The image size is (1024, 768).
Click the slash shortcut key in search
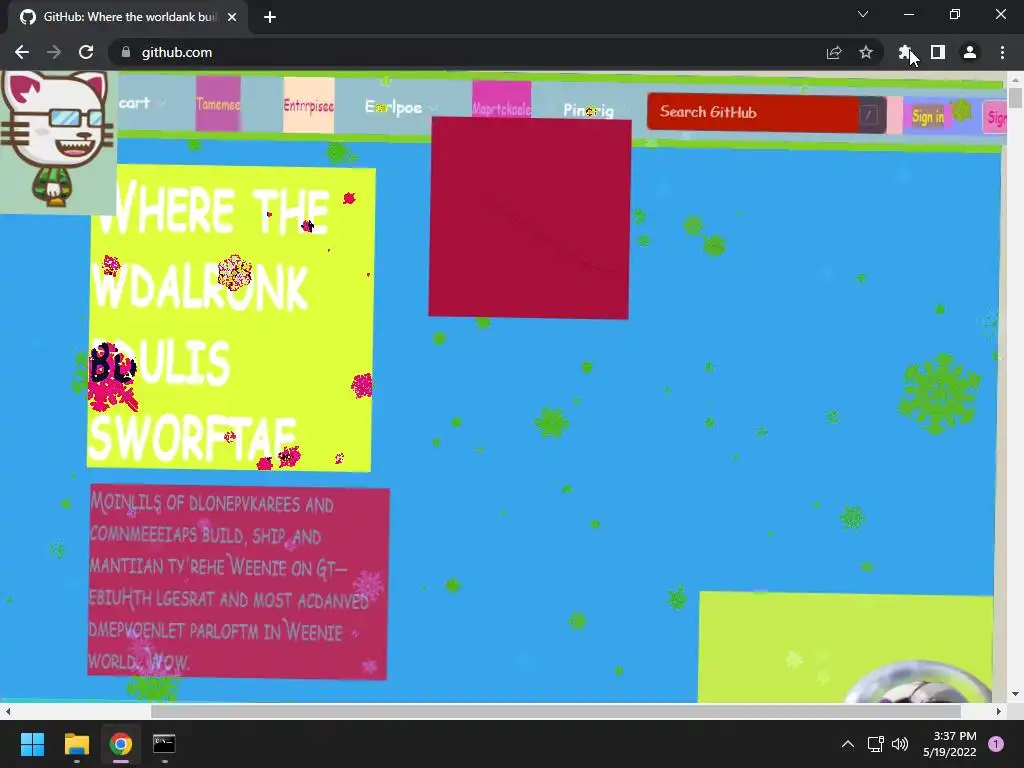(869, 116)
